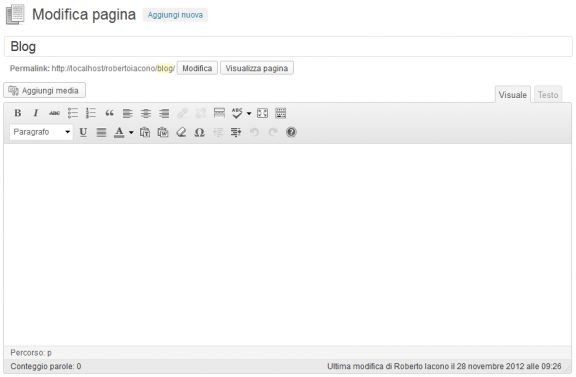576x377 pixels.
Task: Click the highlighted blog permalink slug
Action: (165, 68)
